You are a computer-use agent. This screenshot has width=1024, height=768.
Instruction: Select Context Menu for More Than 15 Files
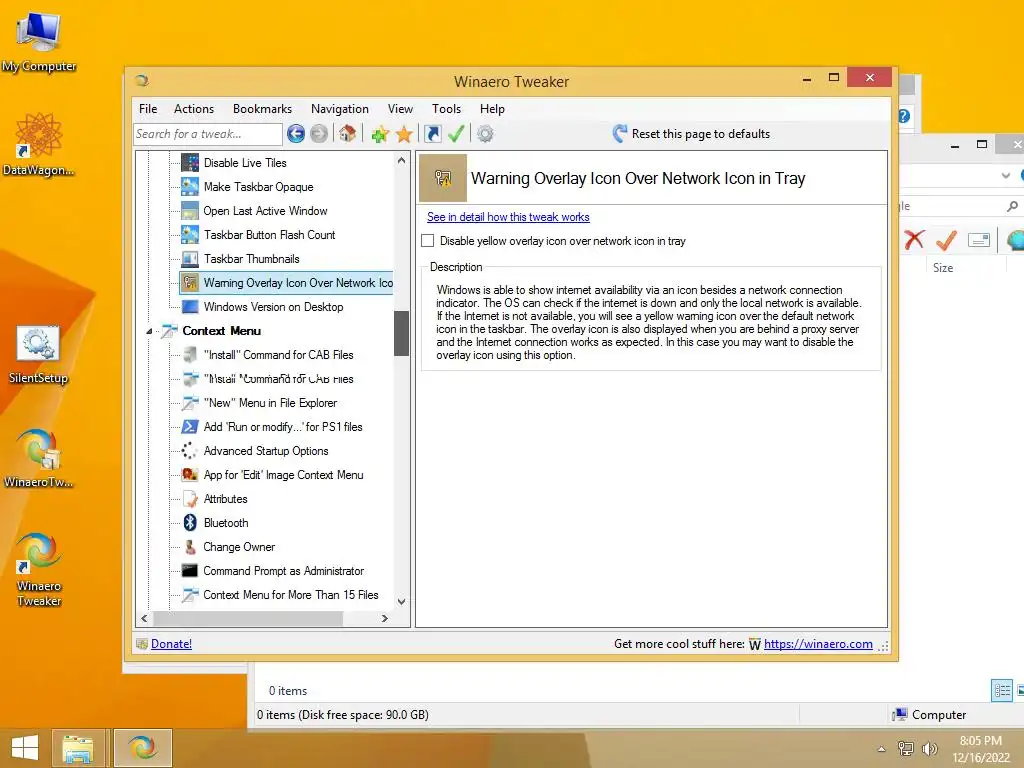(291, 595)
